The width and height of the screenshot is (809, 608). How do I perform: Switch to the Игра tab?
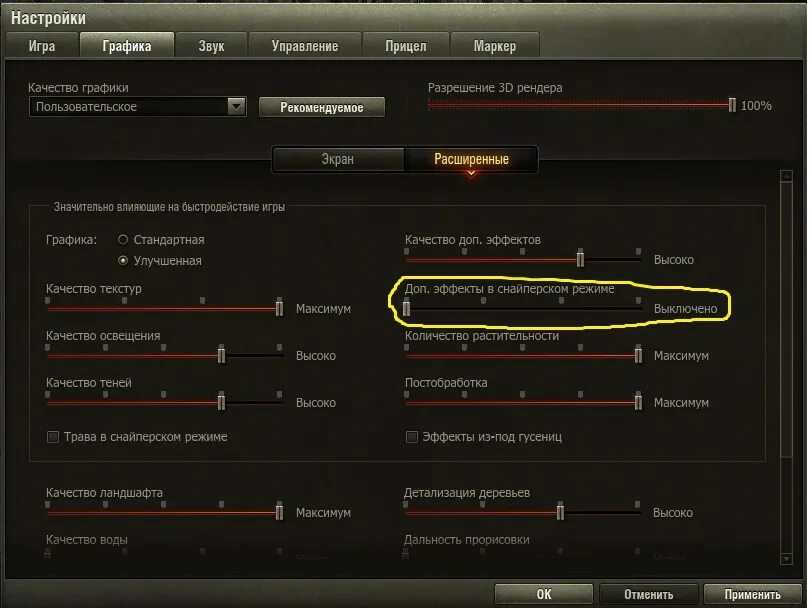[42, 45]
